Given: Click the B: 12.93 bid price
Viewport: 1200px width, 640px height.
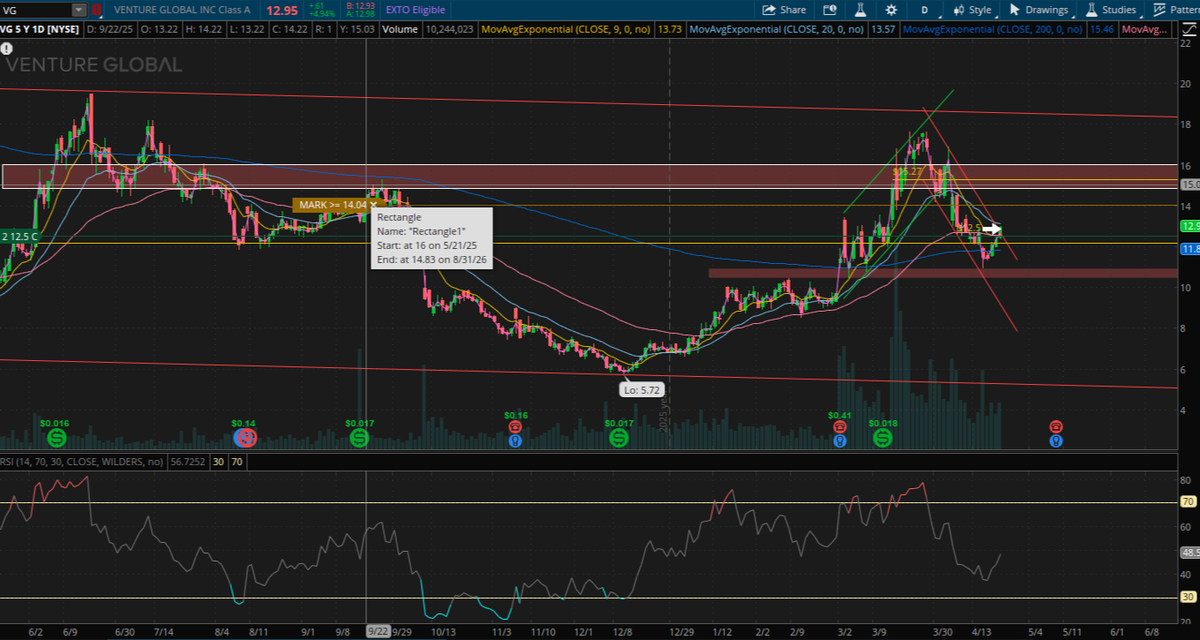Looking at the screenshot, I should click(x=359, y=6).
